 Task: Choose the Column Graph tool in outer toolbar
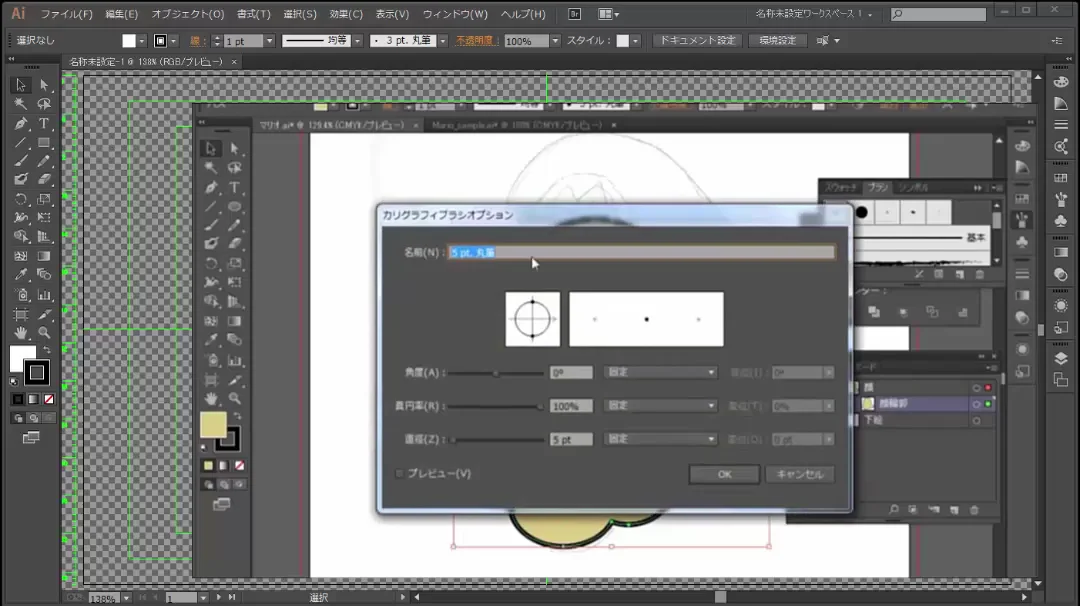44,295
